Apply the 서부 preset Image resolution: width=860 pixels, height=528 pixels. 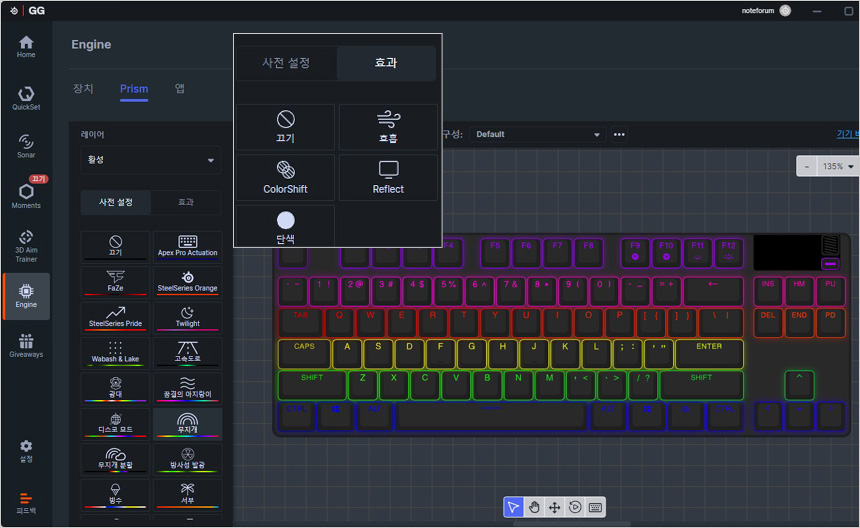click(x=188, y=494)
